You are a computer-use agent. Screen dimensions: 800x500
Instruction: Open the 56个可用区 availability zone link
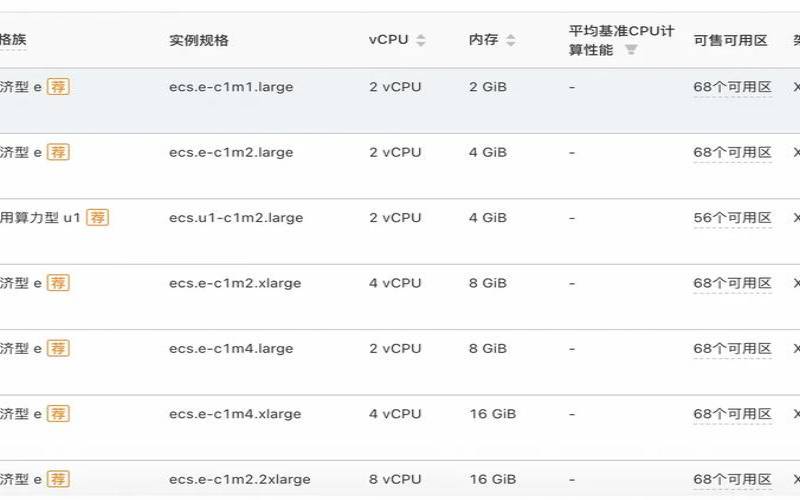click(732, 218)
